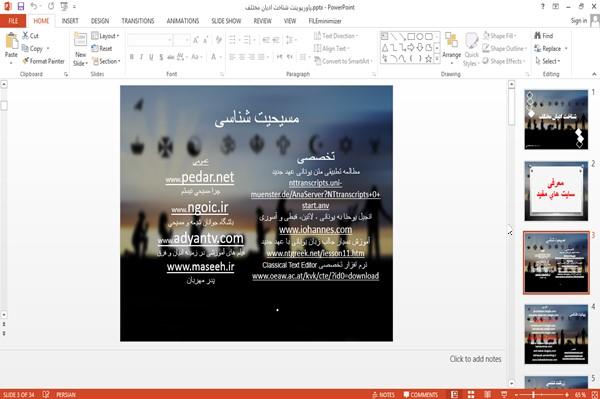Switch to the INSERT tab

[70, 21]
